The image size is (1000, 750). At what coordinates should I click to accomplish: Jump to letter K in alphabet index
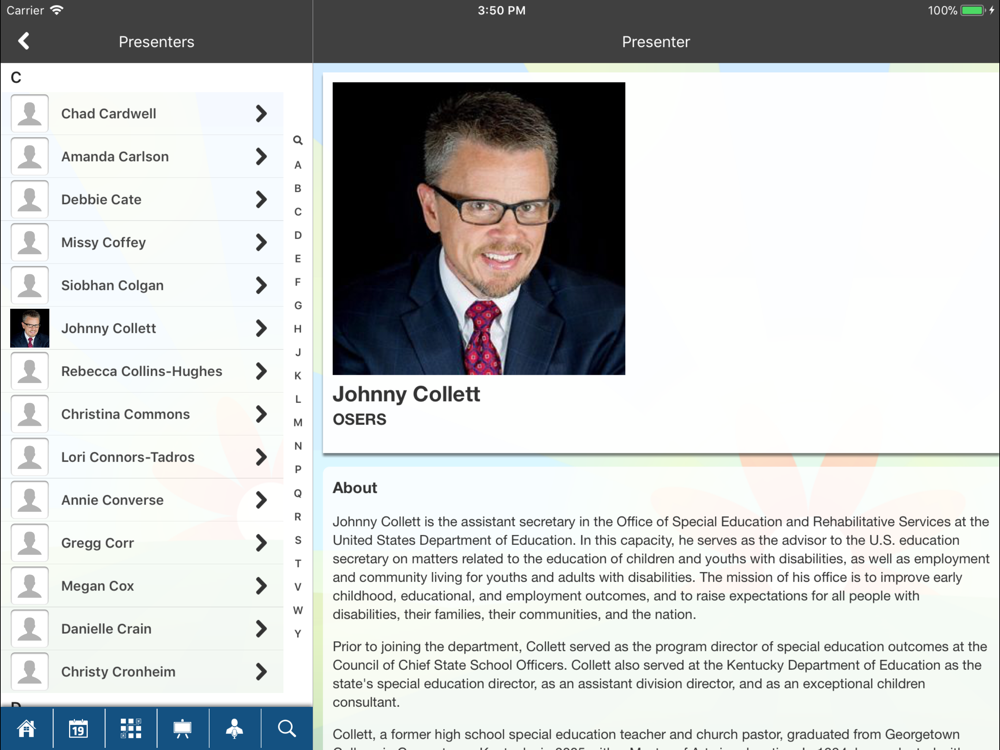coord(298,376)
